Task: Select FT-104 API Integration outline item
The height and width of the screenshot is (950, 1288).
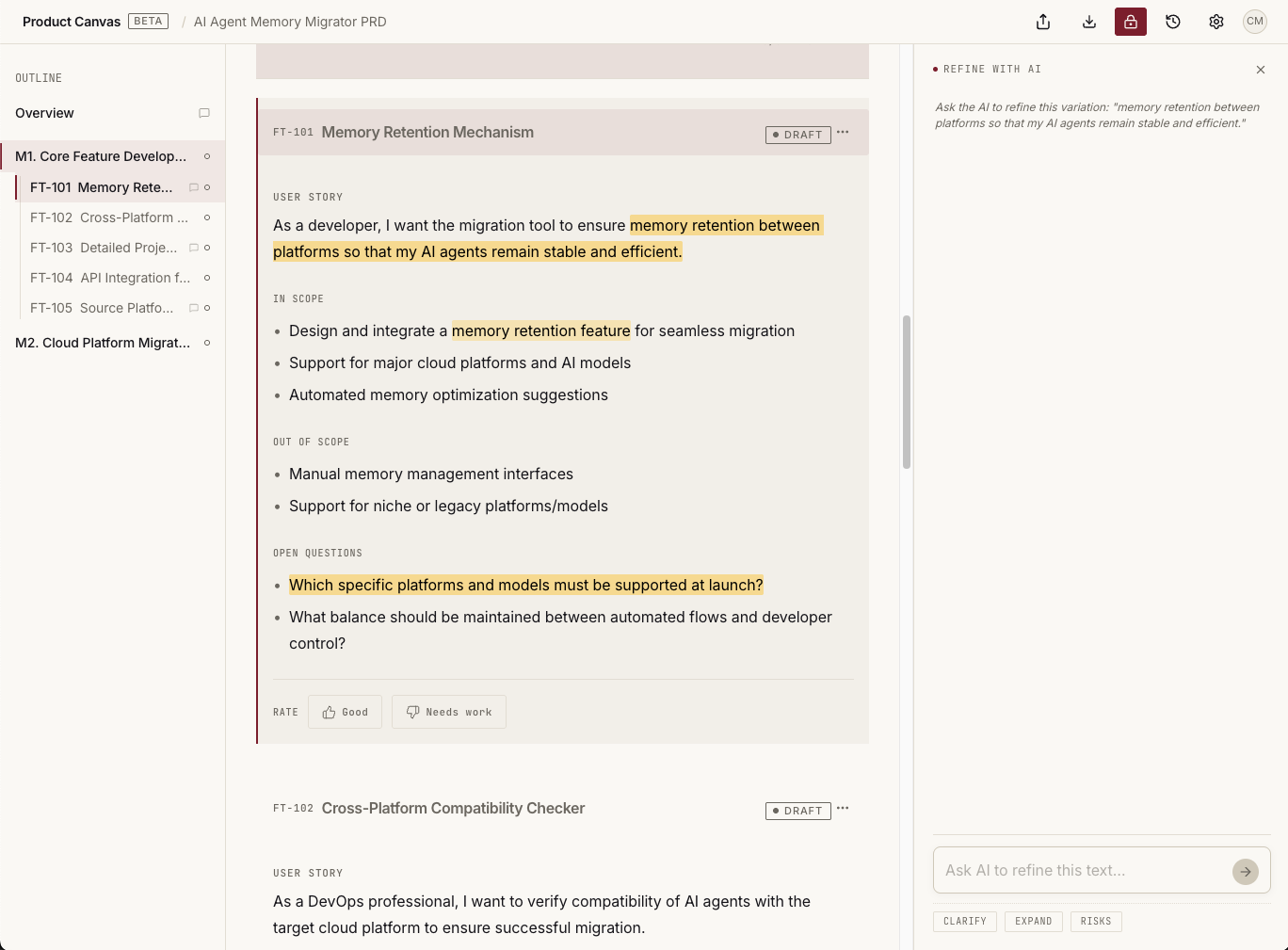Action: [121, 278]
